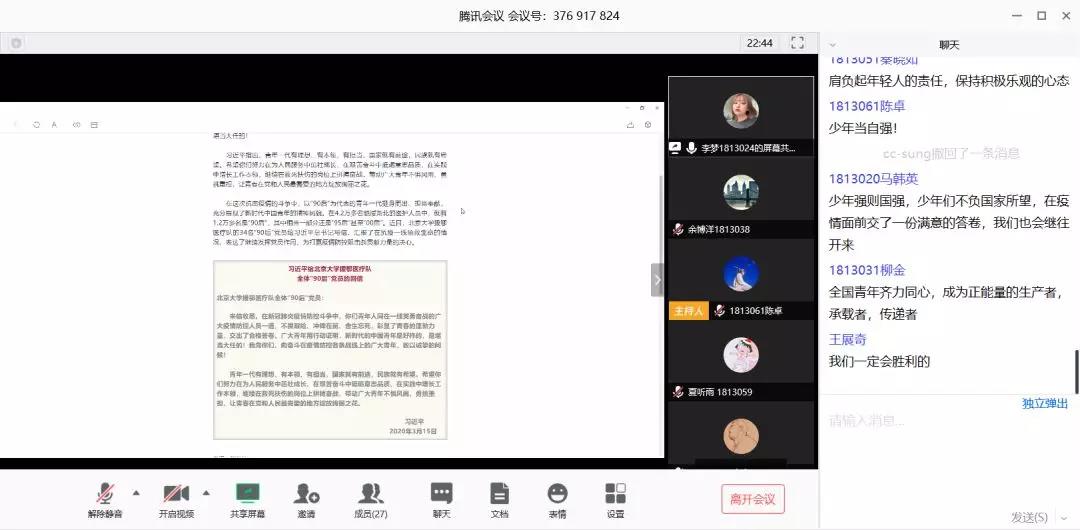Open the 表情 emoji reactions icon
The width and height of the screenshot is (1080, 530).
tap(557, 499)
